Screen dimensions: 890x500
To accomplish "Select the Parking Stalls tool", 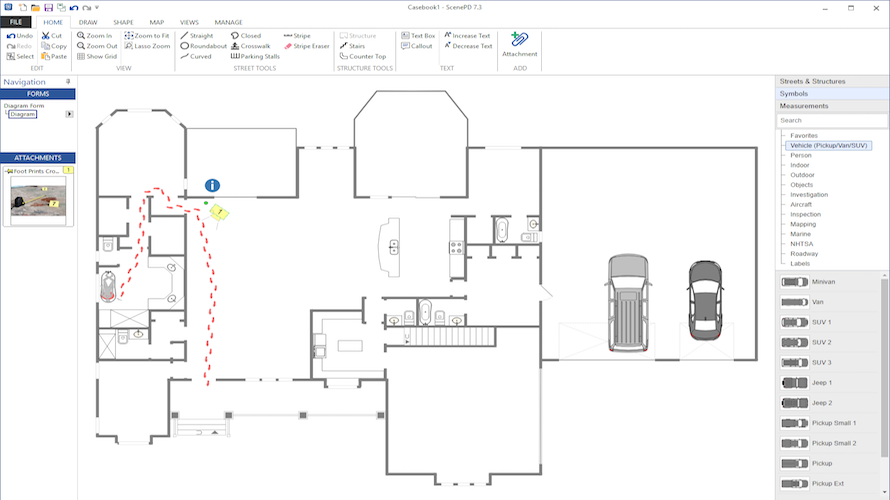I will (255, 56).
